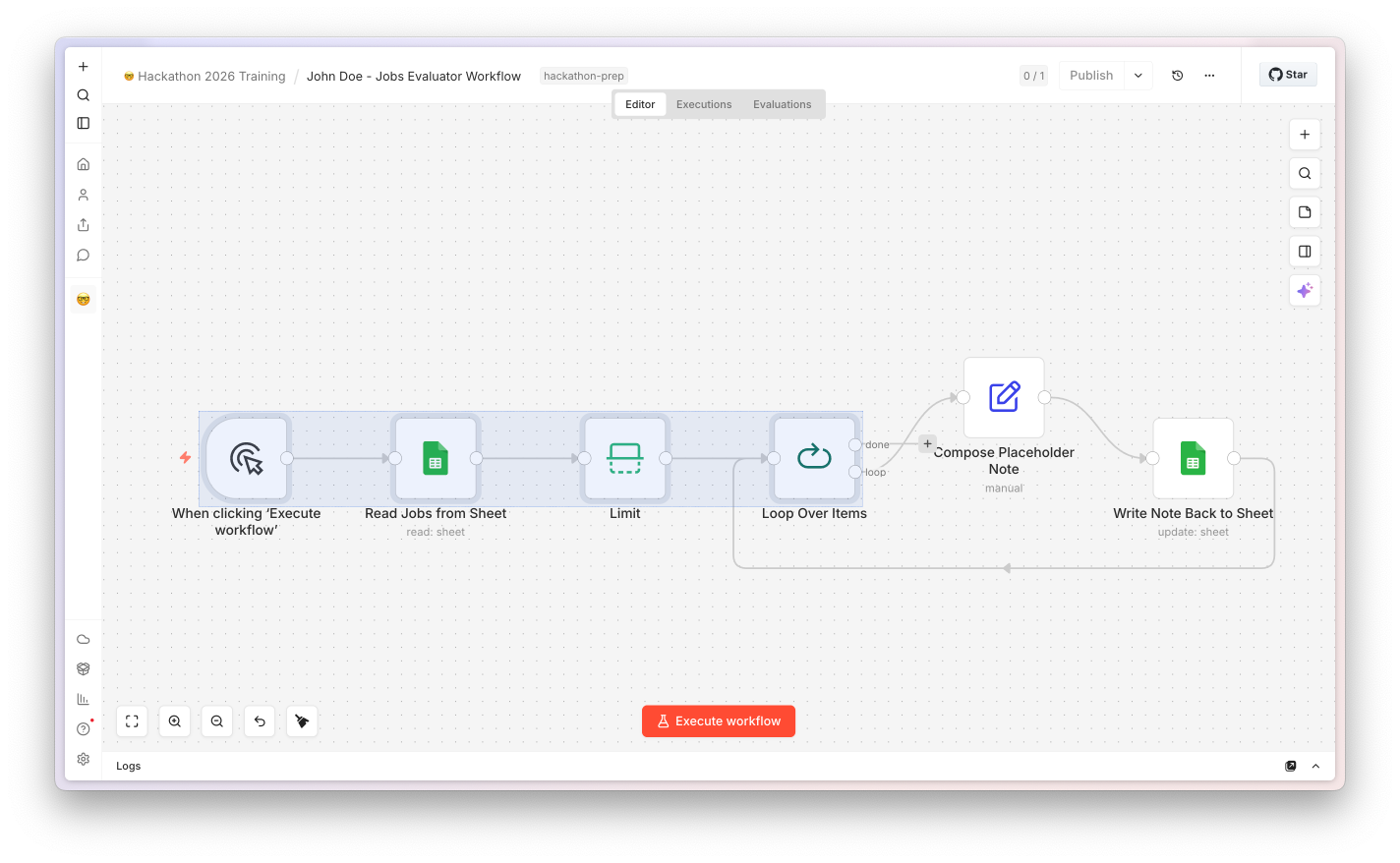Click the GitHub Star button

[1288, 75]
